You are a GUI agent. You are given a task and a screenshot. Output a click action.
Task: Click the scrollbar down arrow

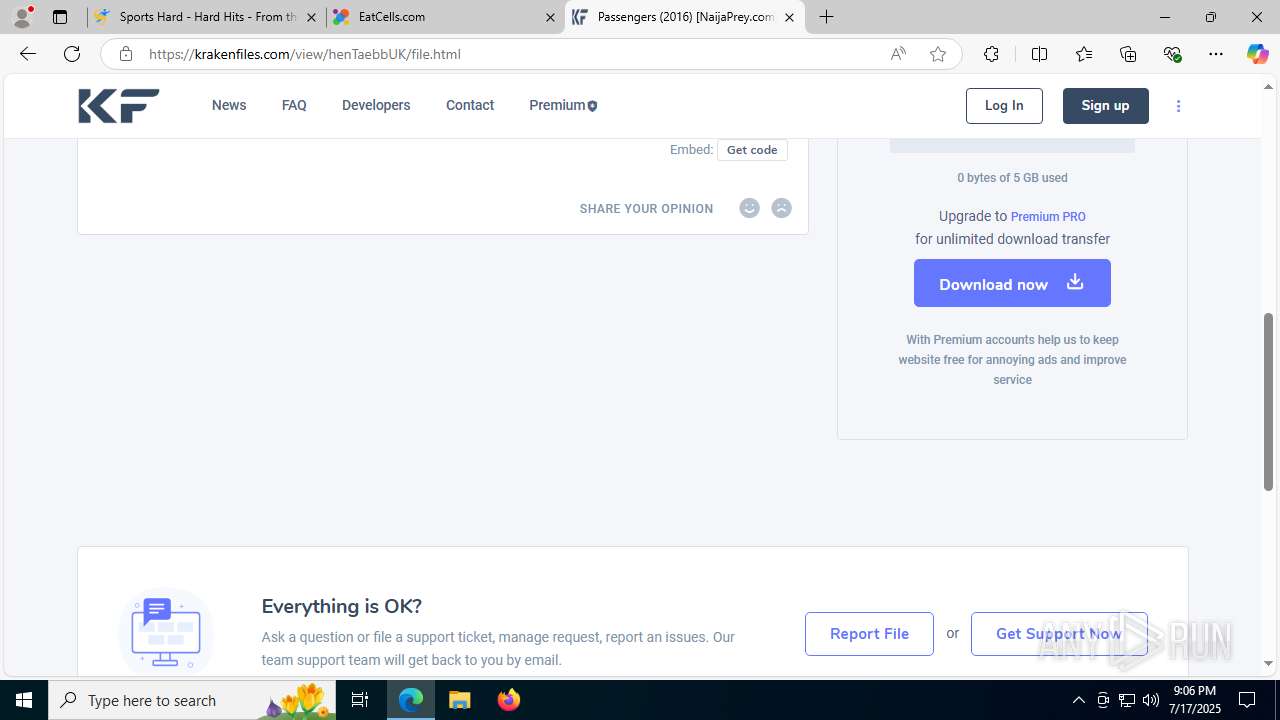pos(1269,663)
